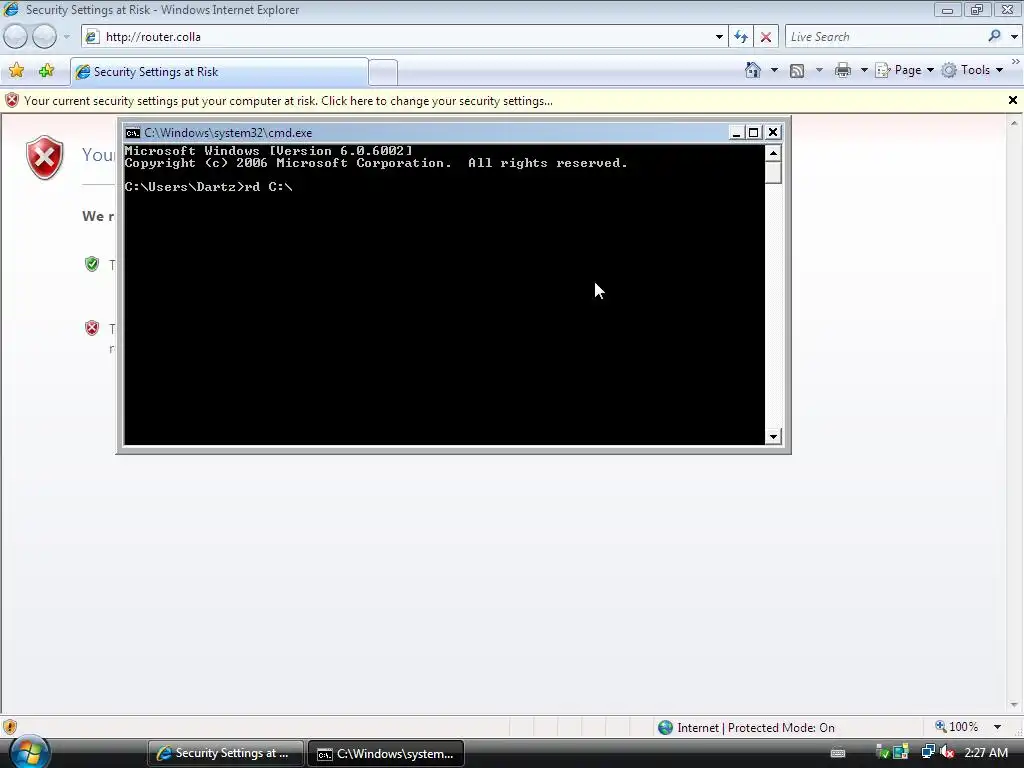The height and width of the screenshot is (768, 1024).
Task: Click the address bar showing http://router.colla
Action: coord(404,37)
